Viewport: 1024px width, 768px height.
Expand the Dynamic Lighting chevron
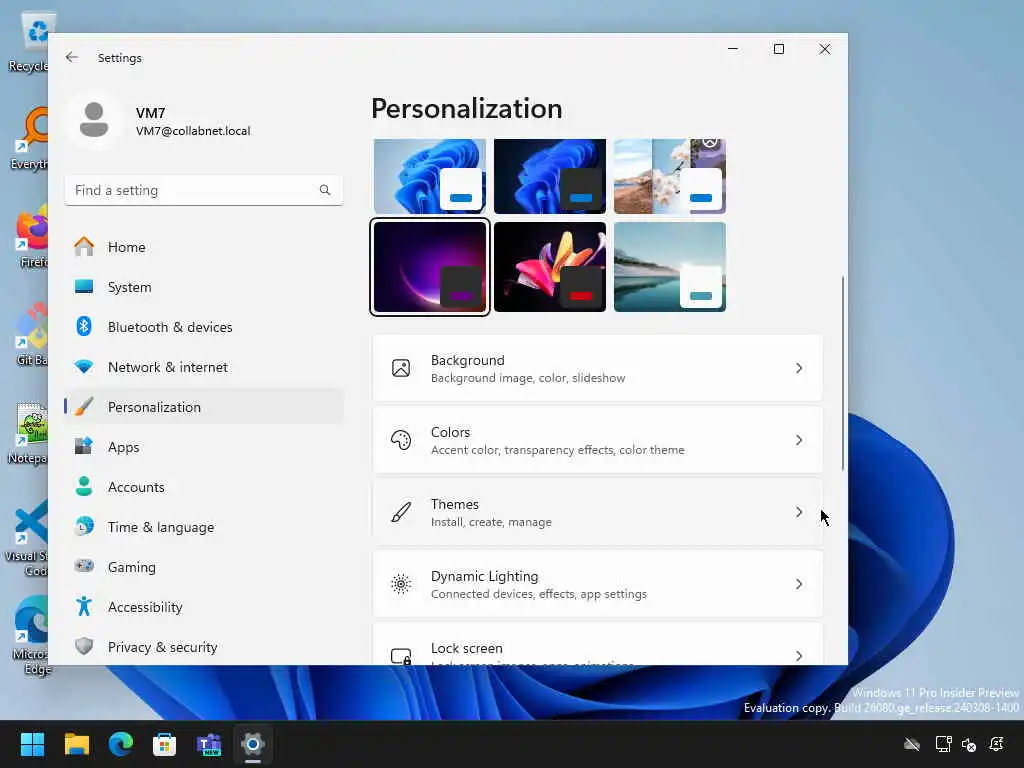[x=799, y=584]
